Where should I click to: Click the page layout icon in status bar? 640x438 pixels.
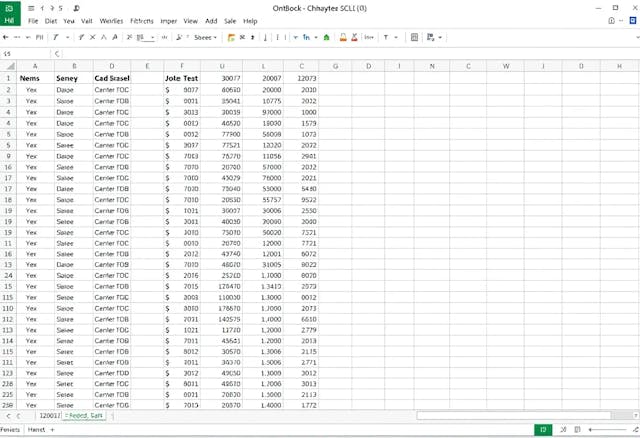tap(577, 429)
